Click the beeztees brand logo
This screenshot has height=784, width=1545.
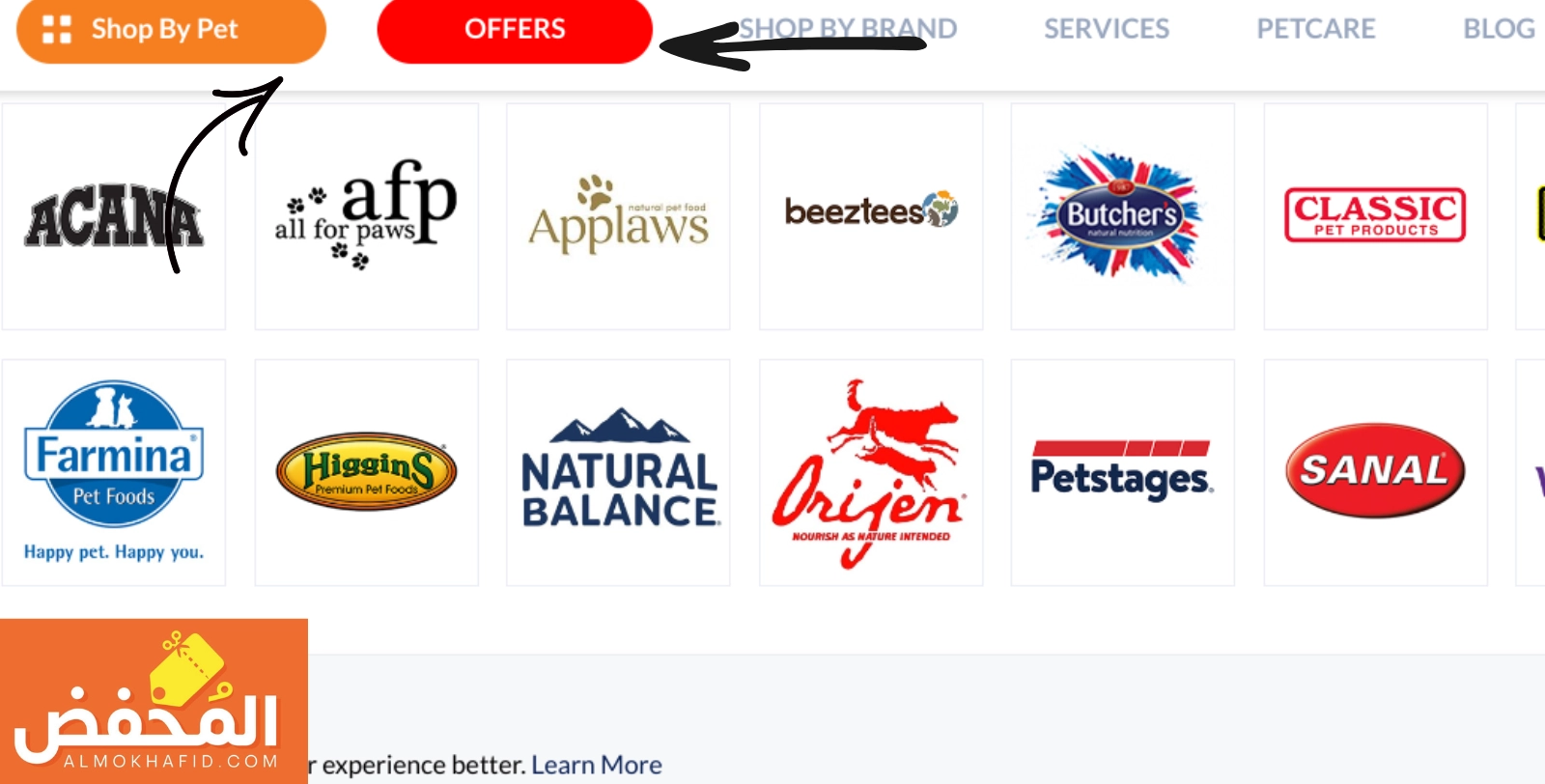[x=871, y=217]
